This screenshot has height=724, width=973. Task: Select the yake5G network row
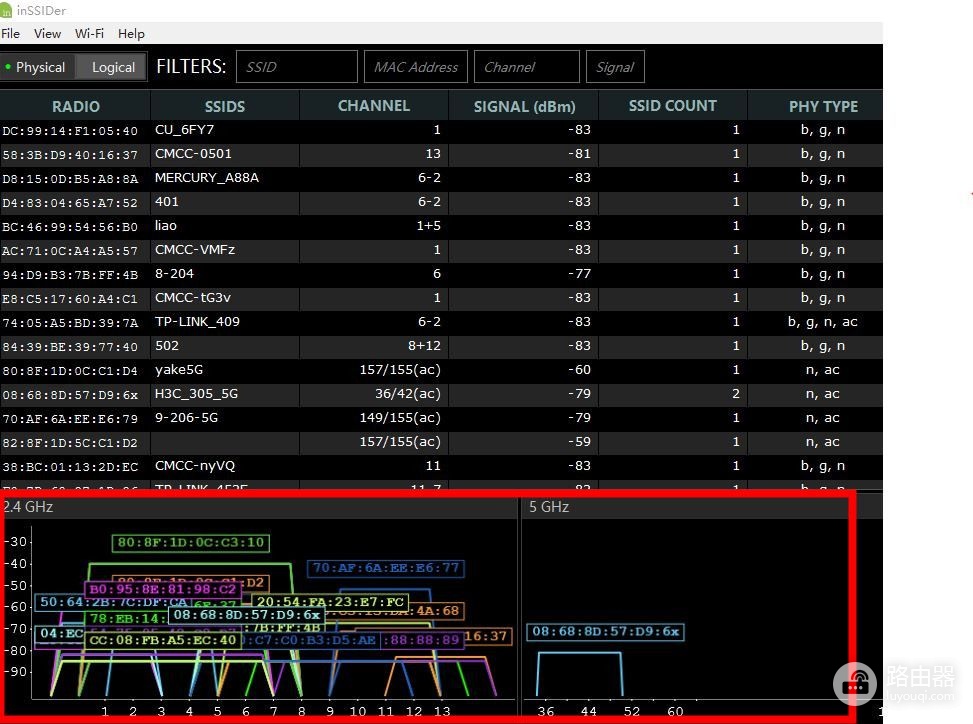[441, 370]
